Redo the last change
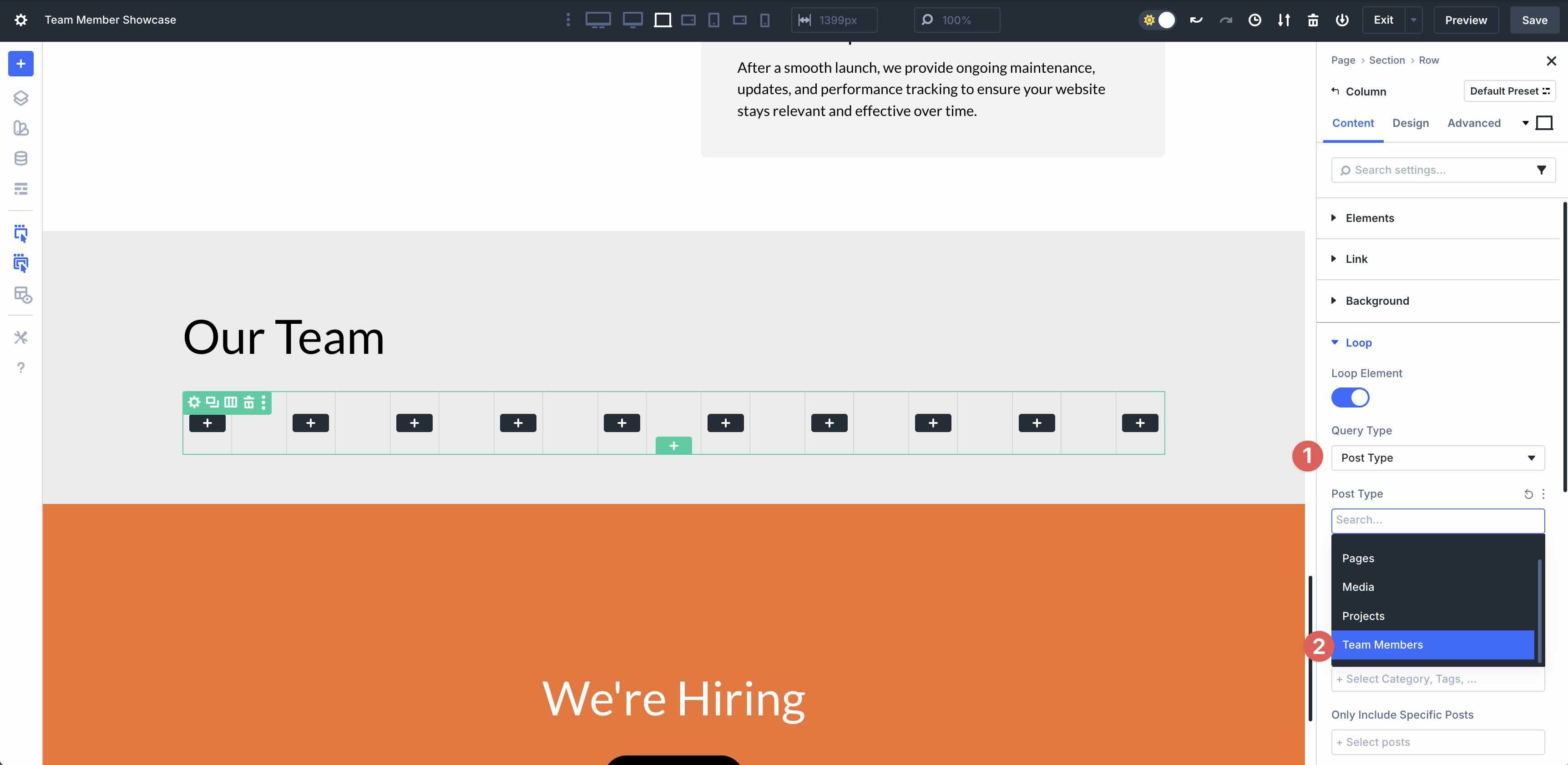This screenshot has width=1568, height=765. (1225, 20)
